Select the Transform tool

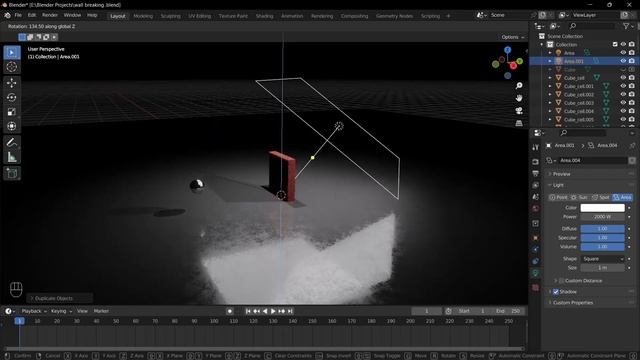pyautogui.click(x=12, y=126)
